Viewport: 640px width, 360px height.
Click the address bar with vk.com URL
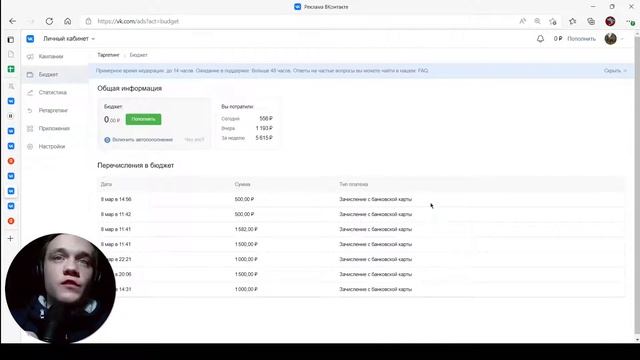coord(138,21)
